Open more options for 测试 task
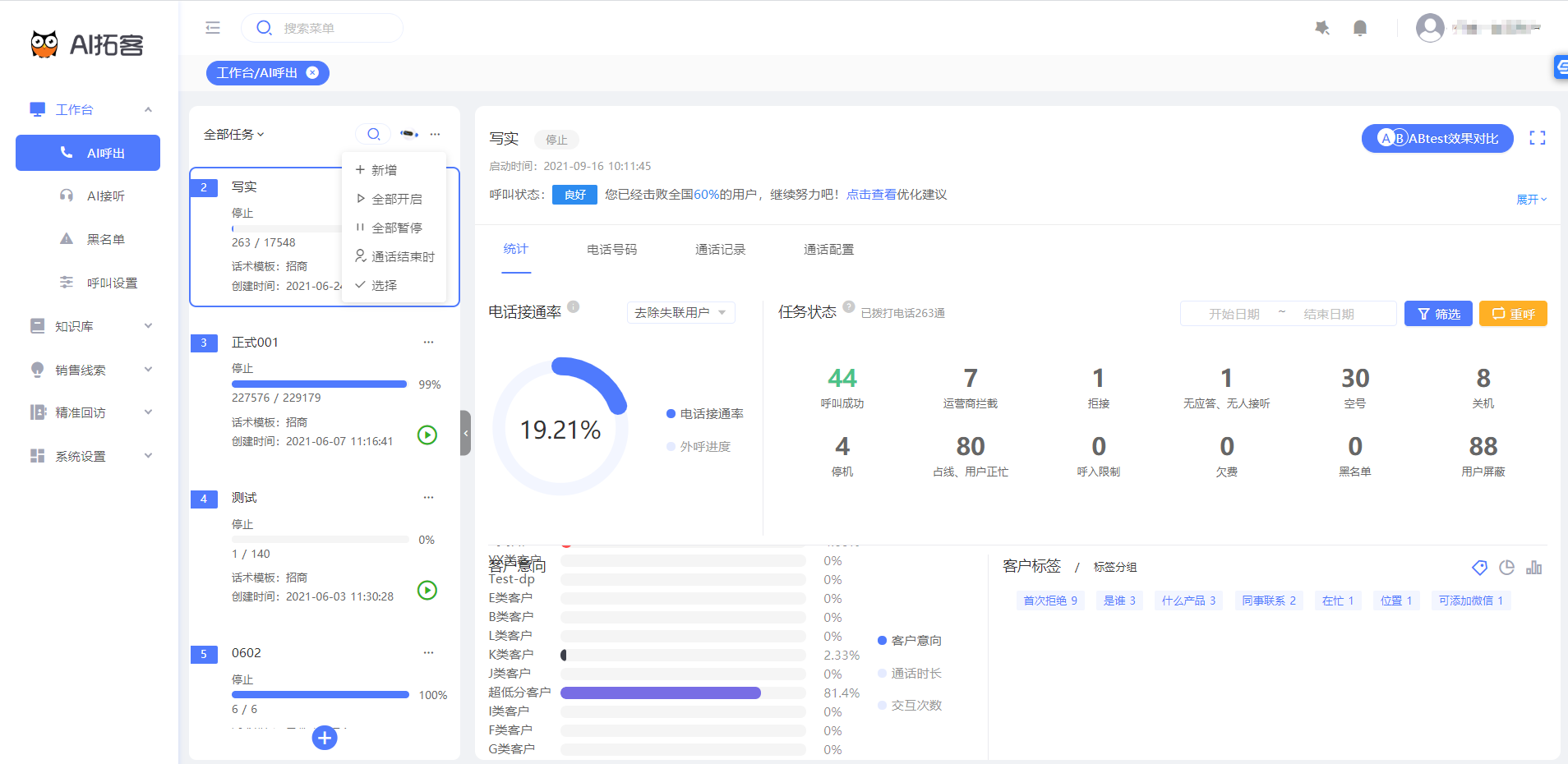This screenshot has height=764, width=1568. [x=428, y=498]
